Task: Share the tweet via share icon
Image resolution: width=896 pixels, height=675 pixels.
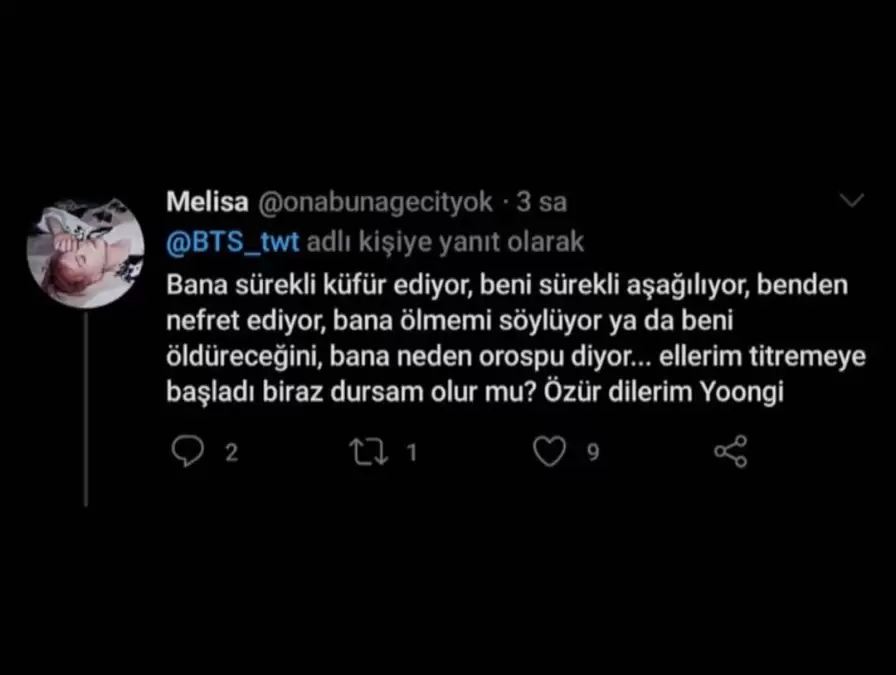Action: click(x=731, y=452)
